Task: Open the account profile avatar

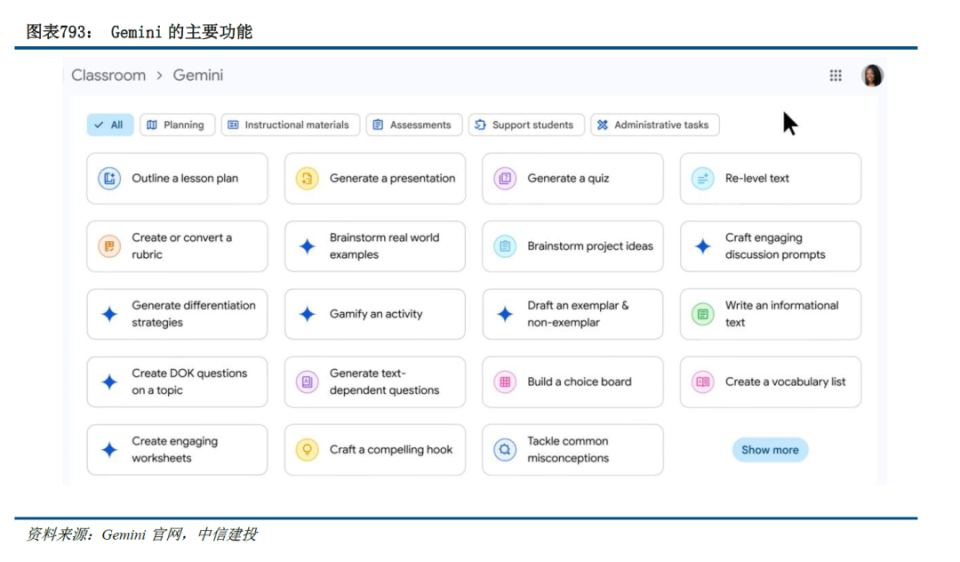Action: pos(872,75)
